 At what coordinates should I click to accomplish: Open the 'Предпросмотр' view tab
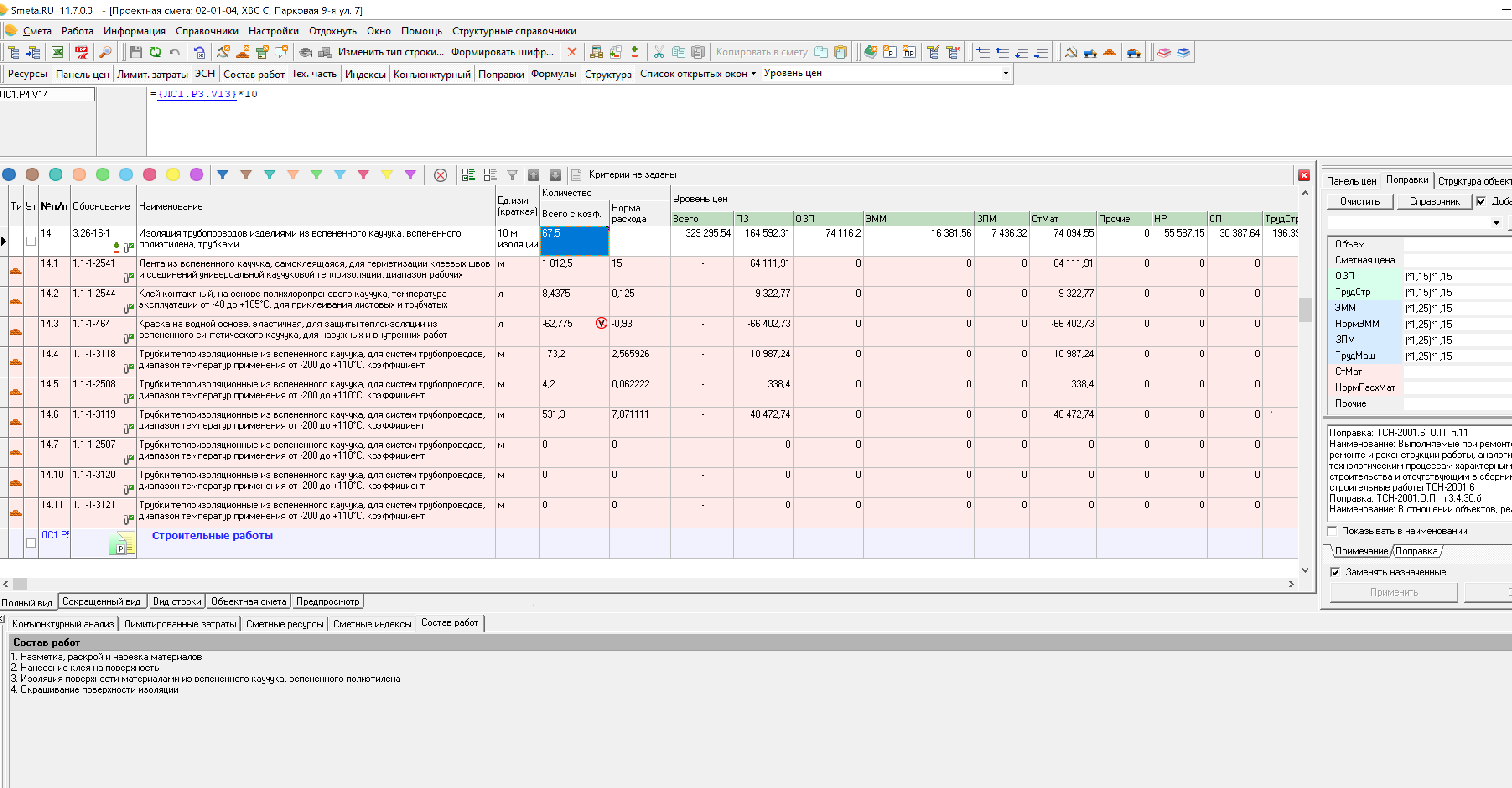click(x=327, y=601)
